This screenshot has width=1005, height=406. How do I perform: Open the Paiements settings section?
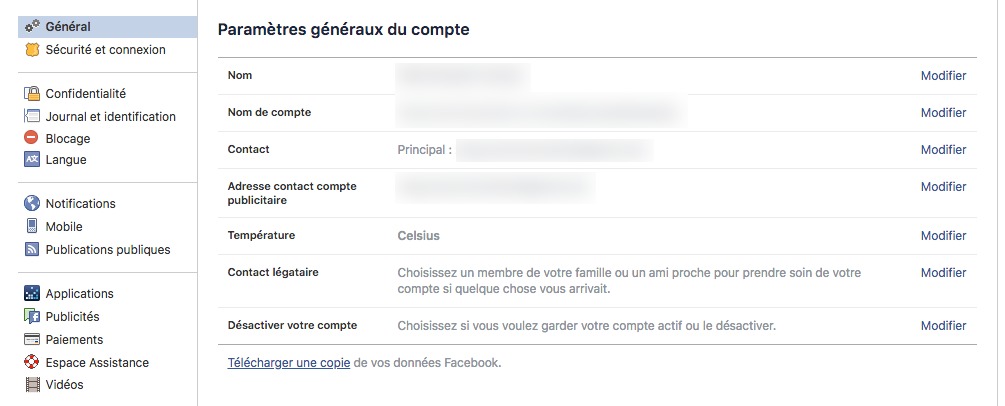tap(74, 339)
